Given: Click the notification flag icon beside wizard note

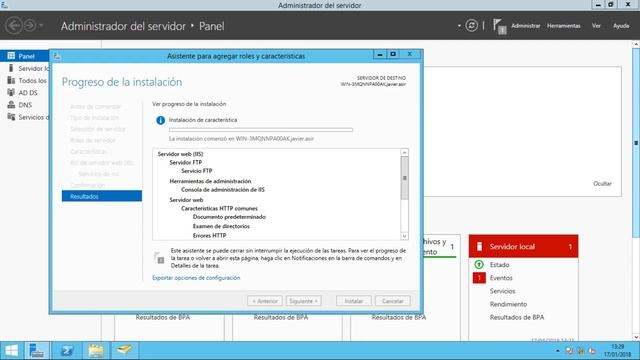Looking at the screenshot, I should pyautogui.click(x=159, y=258).
